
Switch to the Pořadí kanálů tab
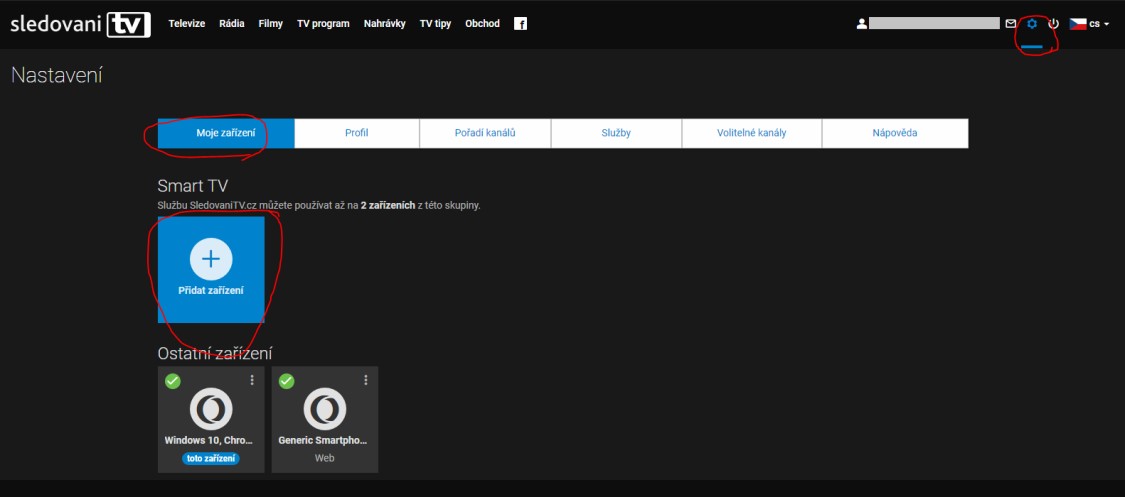click(485, 133)
